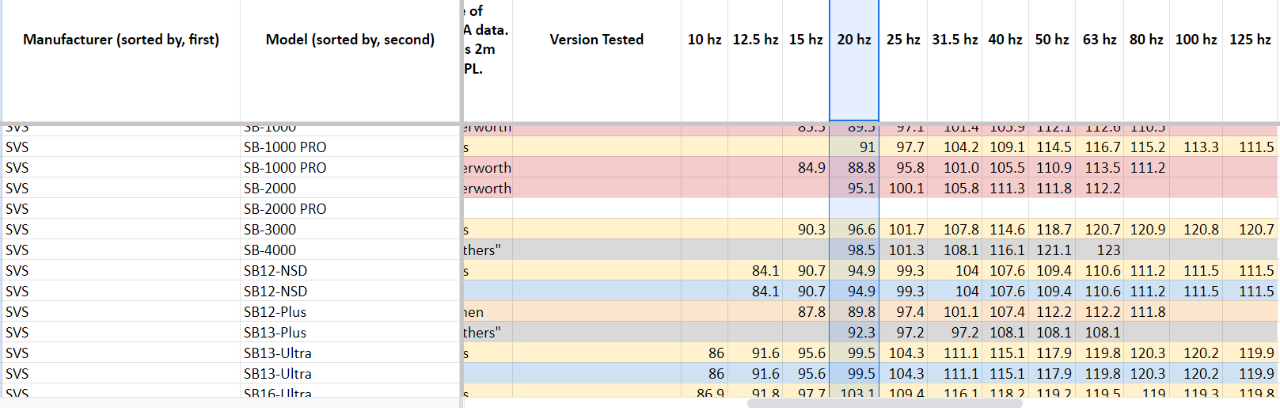Select the 31.5 hz value 104.2 in SB-1000 PRO row
The image size is (1280, 408).
[953, 146]
